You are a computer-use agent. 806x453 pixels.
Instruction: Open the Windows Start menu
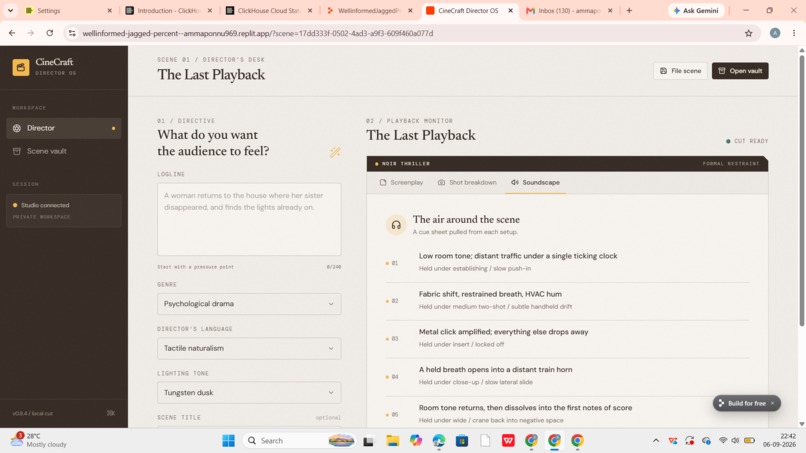pos(228,441)
